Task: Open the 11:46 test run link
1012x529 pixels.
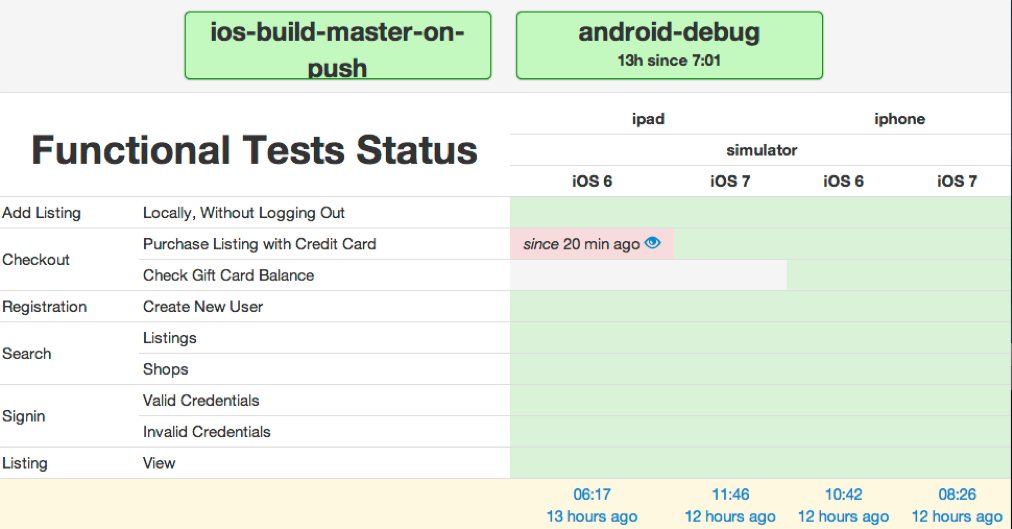Action: coord(730,494)
